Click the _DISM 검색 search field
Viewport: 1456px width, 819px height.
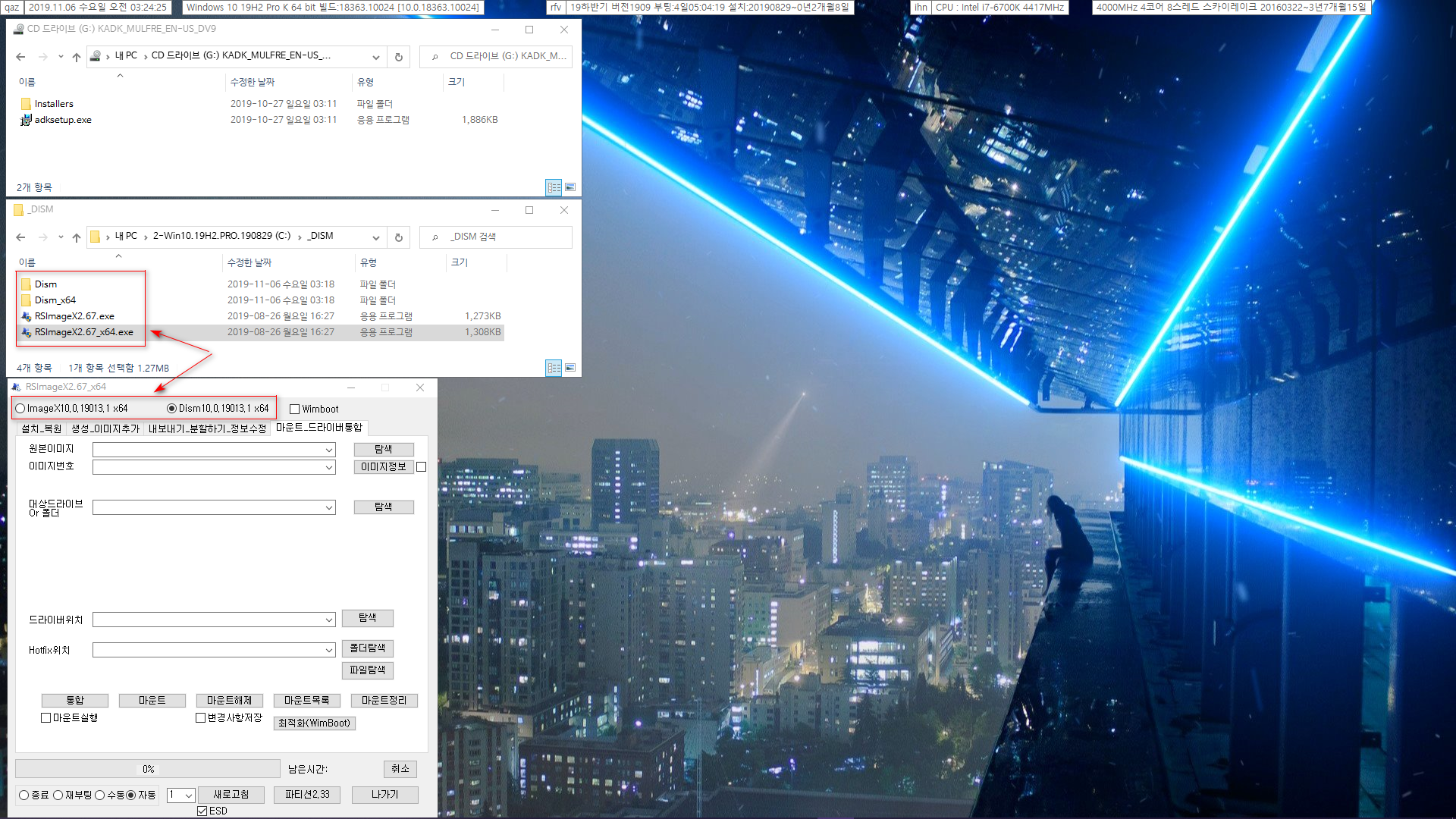pyautogui.click(x=496, y=237)
